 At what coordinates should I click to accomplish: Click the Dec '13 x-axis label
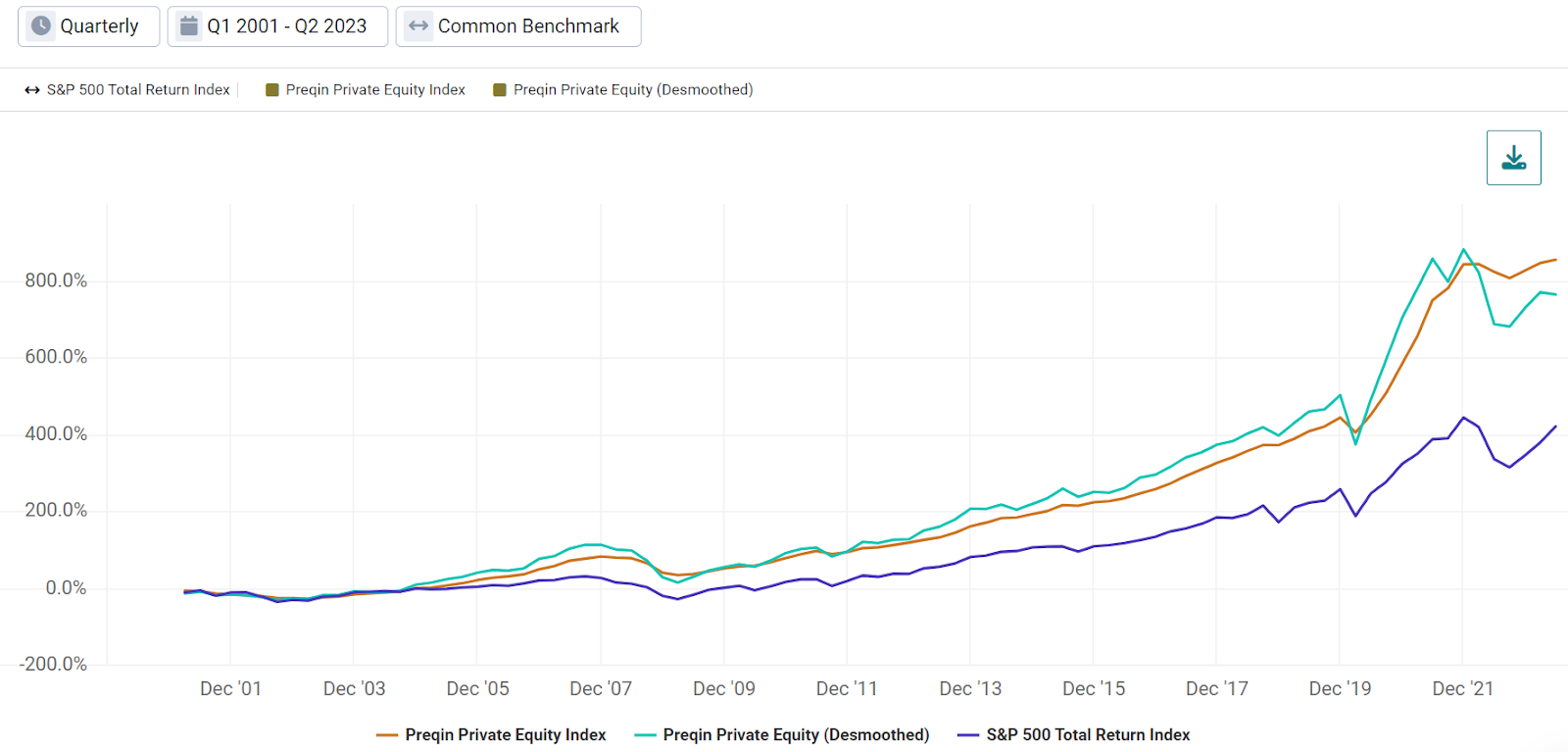coord(970,688)
